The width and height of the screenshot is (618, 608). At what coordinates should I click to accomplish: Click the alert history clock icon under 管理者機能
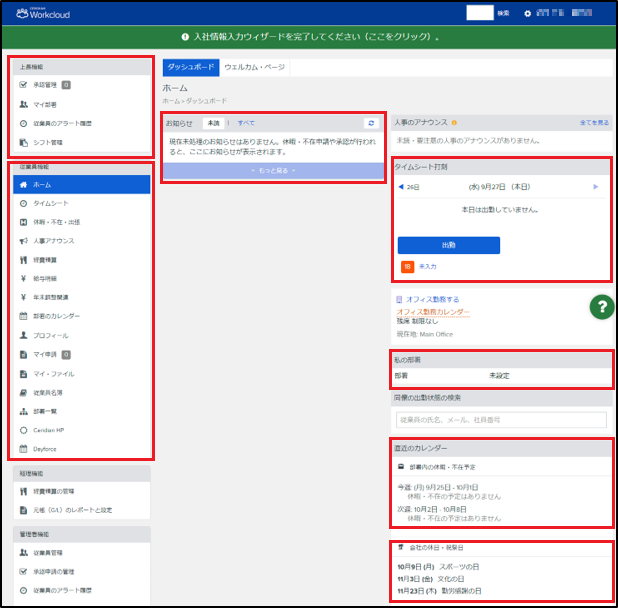click(23, 590)
